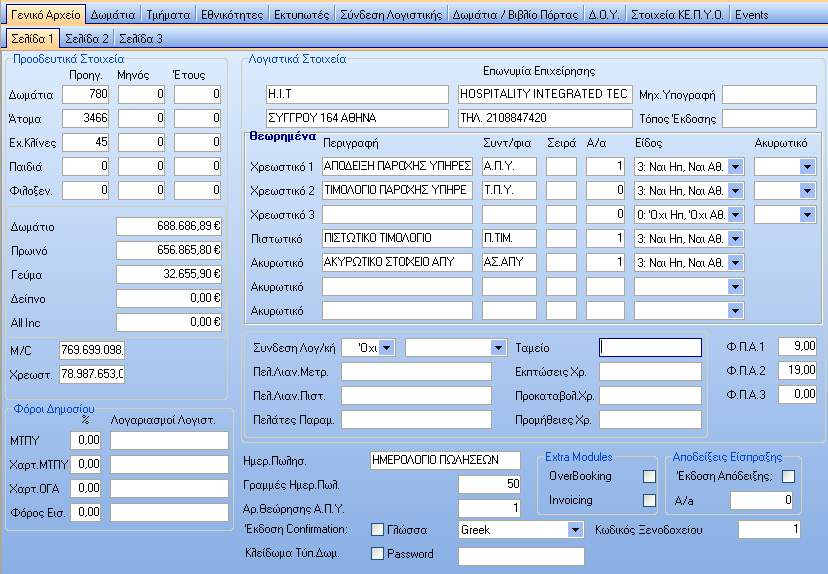Enable the Invoicing checkbox
Screen dimensions: 828x574
click(649, 500)
